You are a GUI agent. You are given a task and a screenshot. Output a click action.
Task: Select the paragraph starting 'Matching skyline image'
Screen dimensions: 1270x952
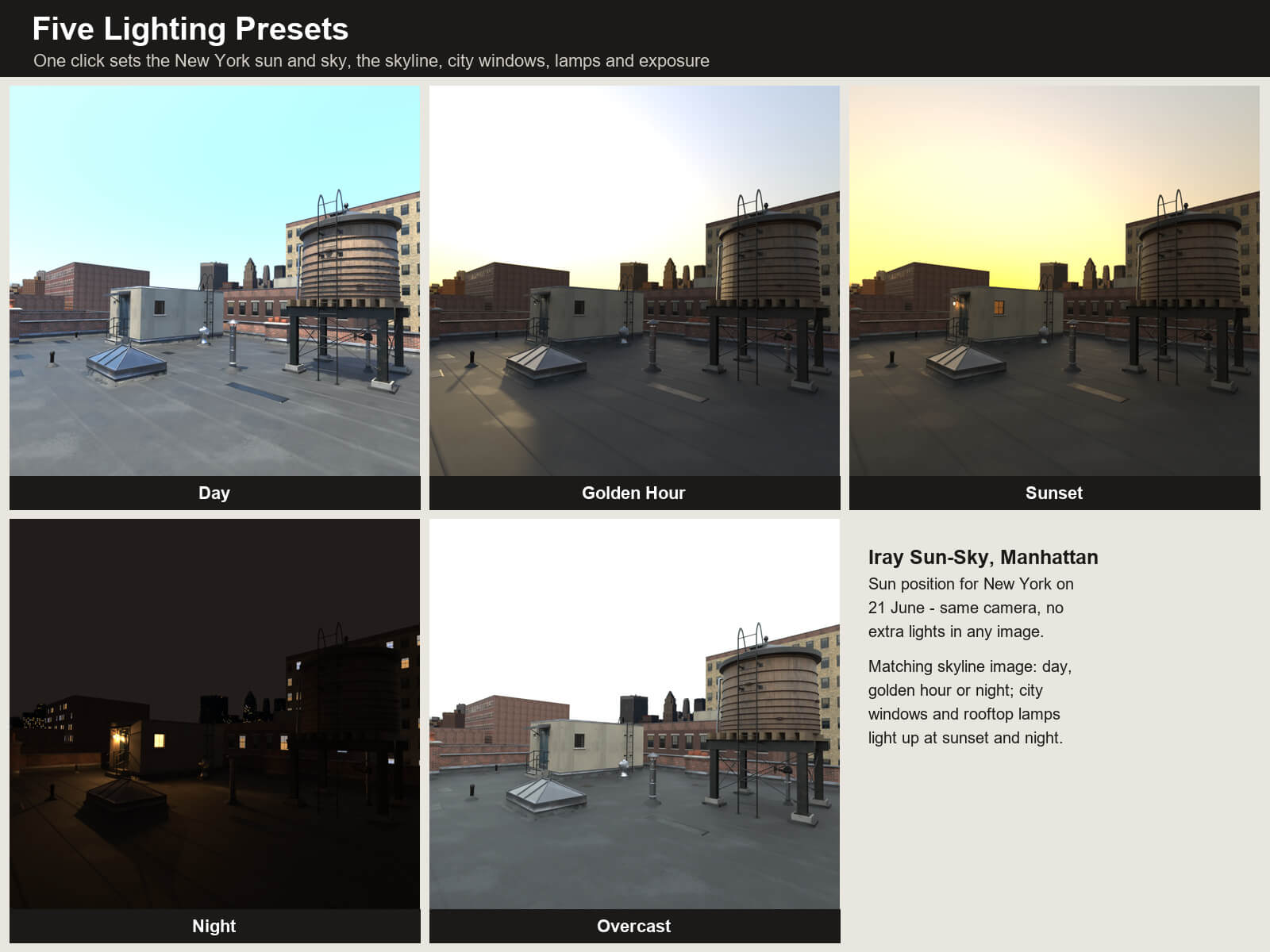[970, 702]
